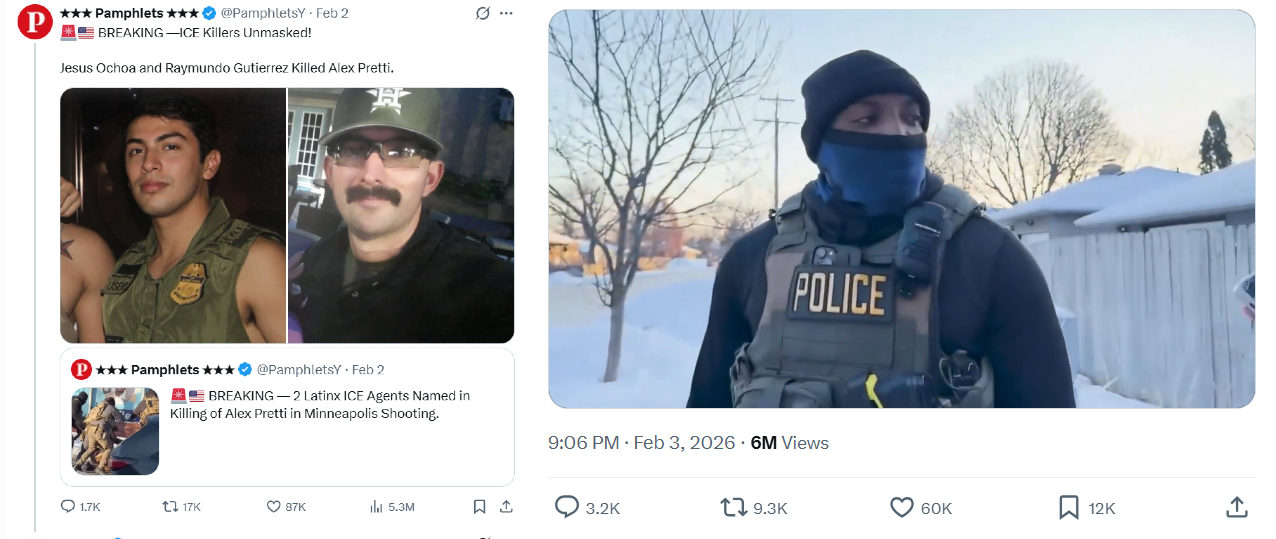Open the left photo of man in green vest
Image resolution: width=1276 pixels, height=539 pixels.
(x=173, y=216)
